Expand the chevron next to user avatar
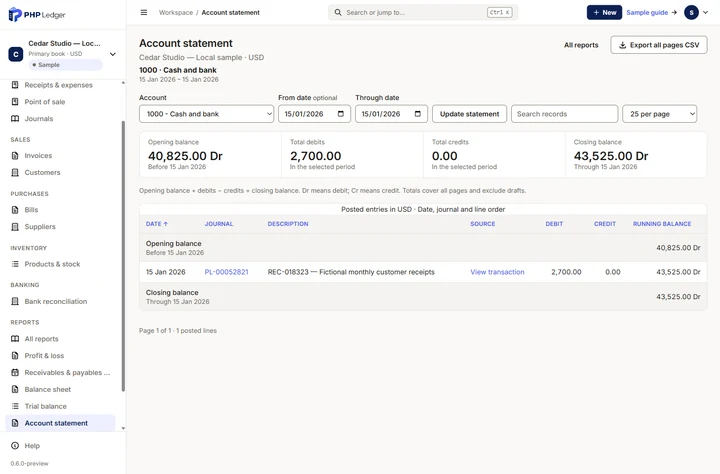The width and height of the screenshot is (720, 474). click(x=706, y=12)
